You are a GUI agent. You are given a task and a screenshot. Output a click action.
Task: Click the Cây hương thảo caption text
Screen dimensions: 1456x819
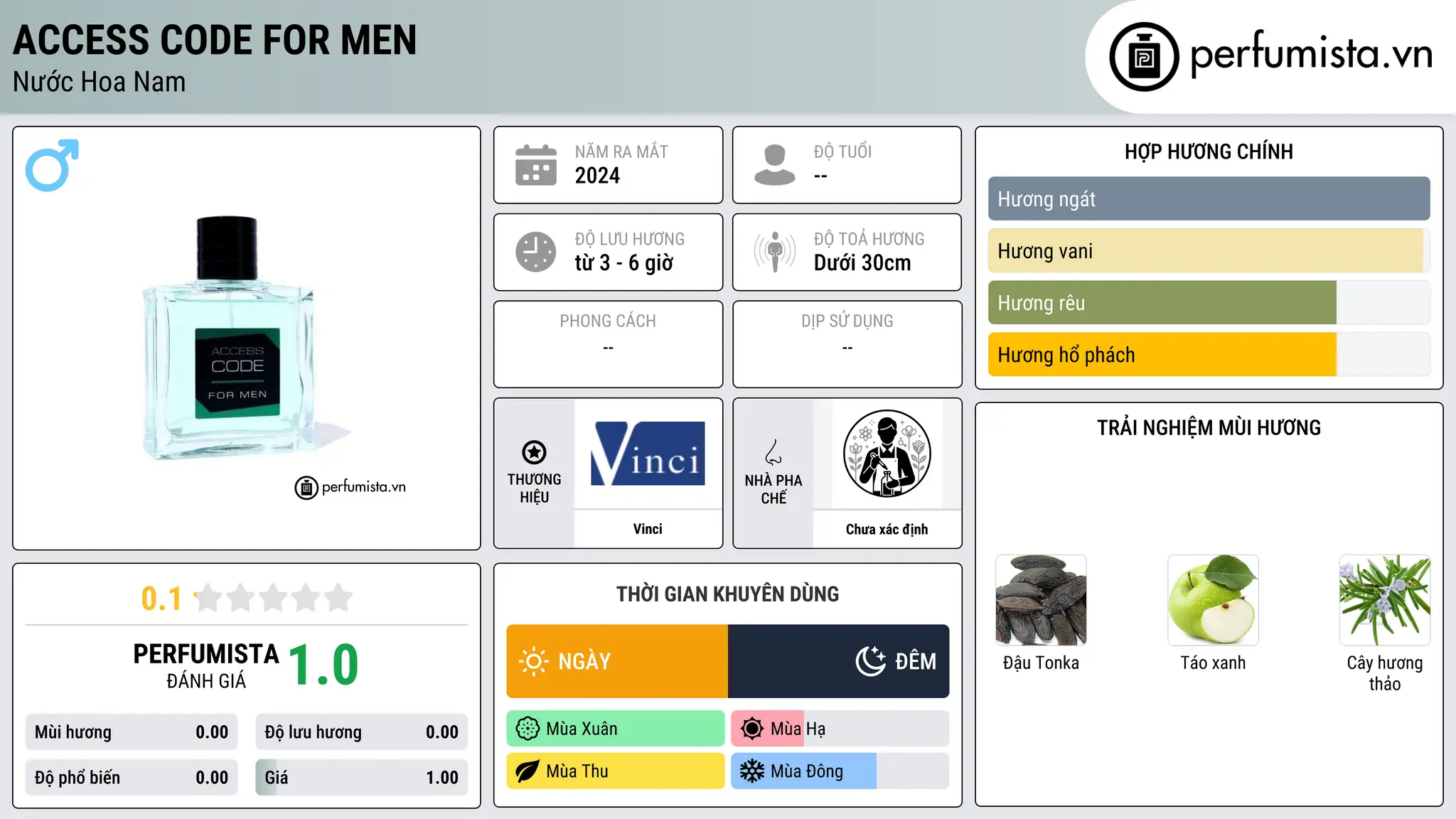point(1385,673)
